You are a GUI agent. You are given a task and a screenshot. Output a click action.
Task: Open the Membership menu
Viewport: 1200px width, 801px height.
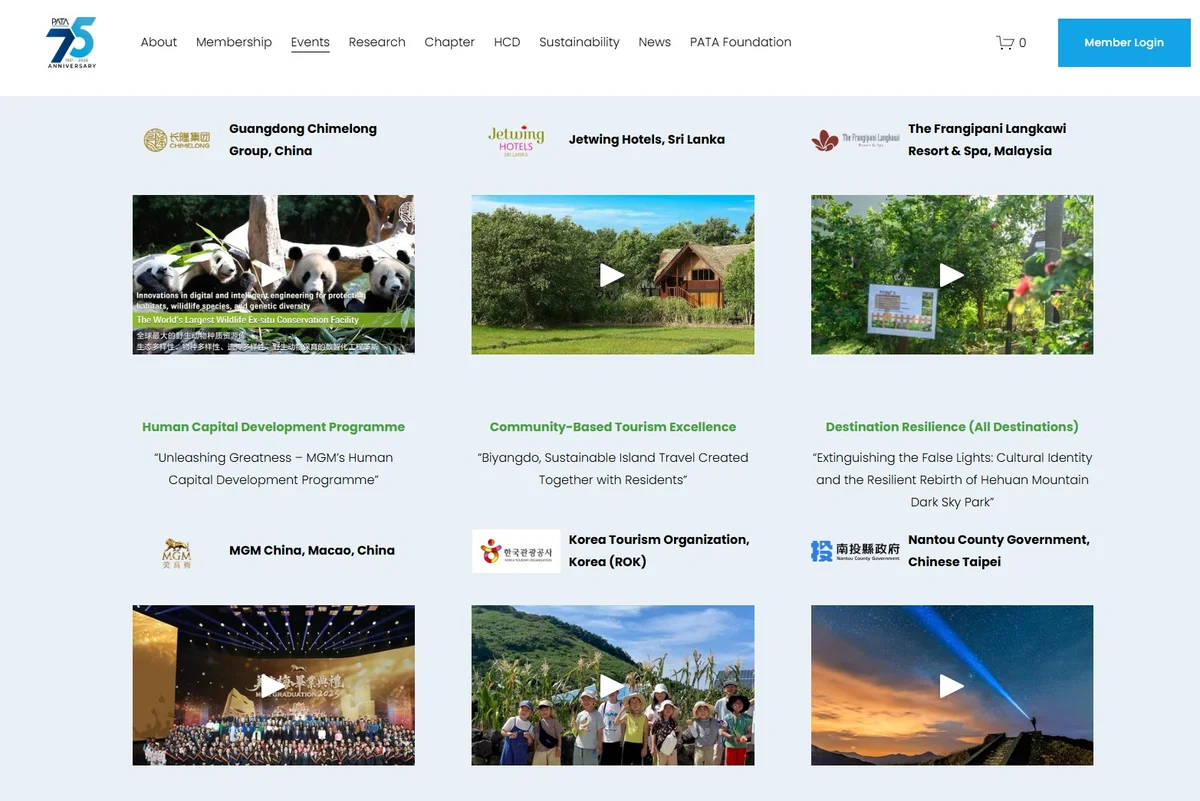(234, 42)
